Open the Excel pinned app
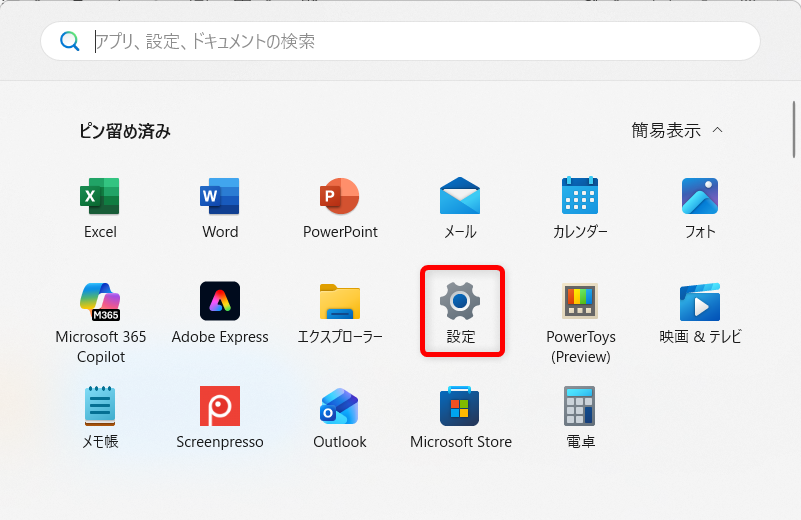The image size is (801, 520). coord(100,196)
